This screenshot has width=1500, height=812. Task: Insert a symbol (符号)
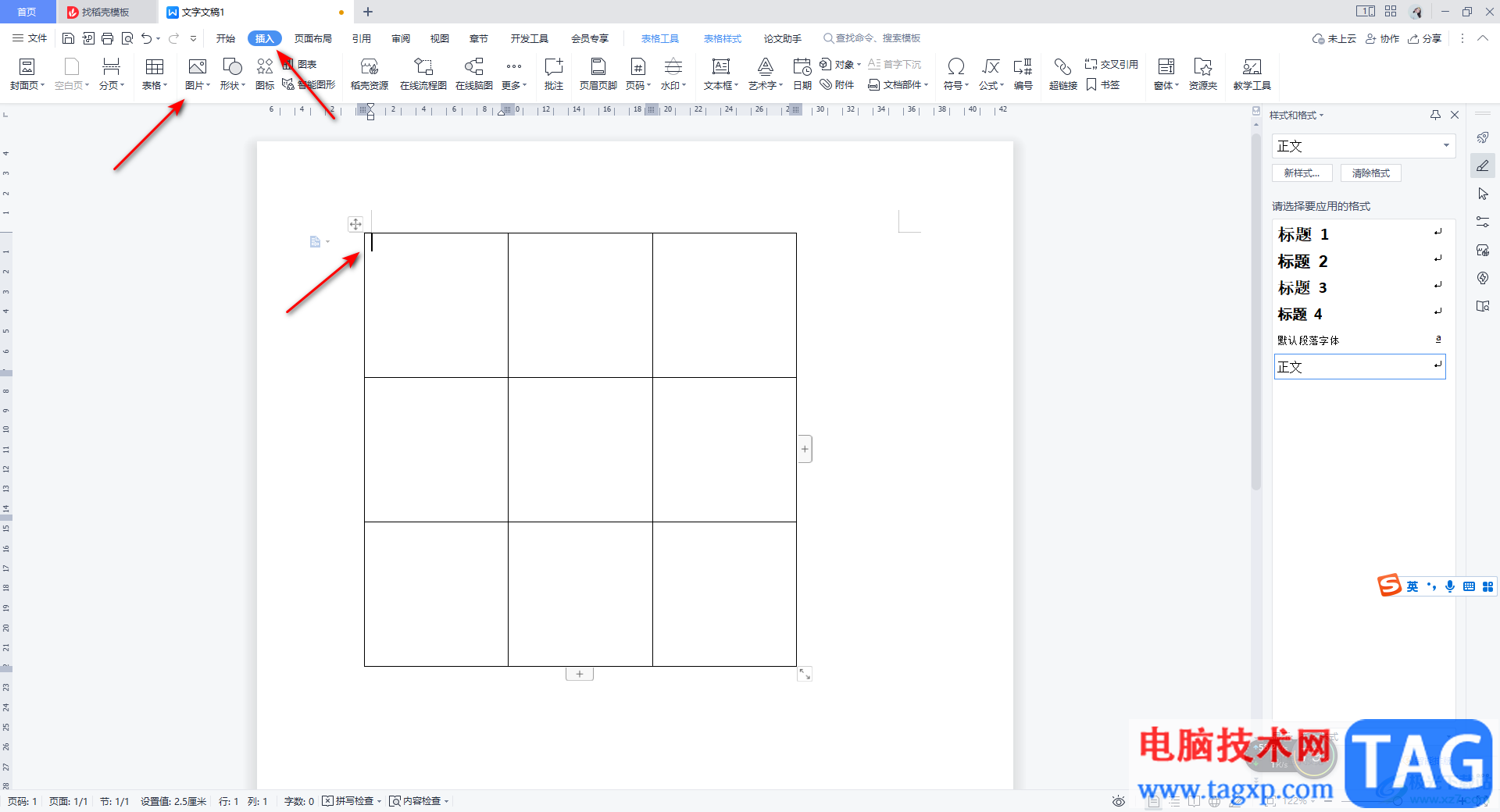(955, 74)
